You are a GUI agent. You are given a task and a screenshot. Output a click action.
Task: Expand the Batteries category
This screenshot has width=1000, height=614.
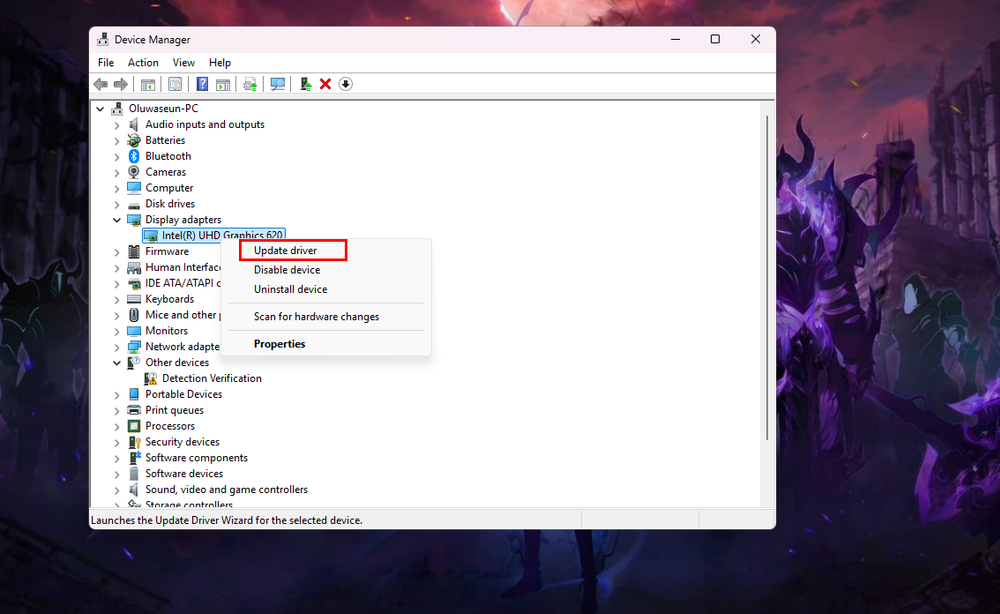coord(117,141)
